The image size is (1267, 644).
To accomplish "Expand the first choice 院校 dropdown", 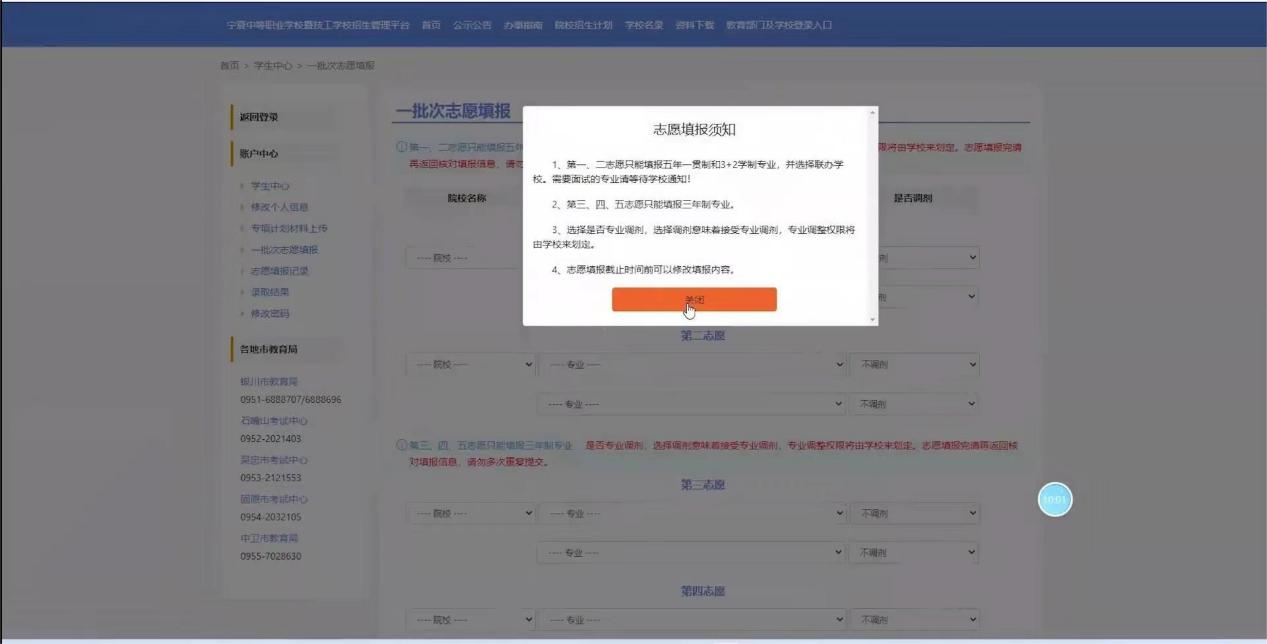I will 463,258.
